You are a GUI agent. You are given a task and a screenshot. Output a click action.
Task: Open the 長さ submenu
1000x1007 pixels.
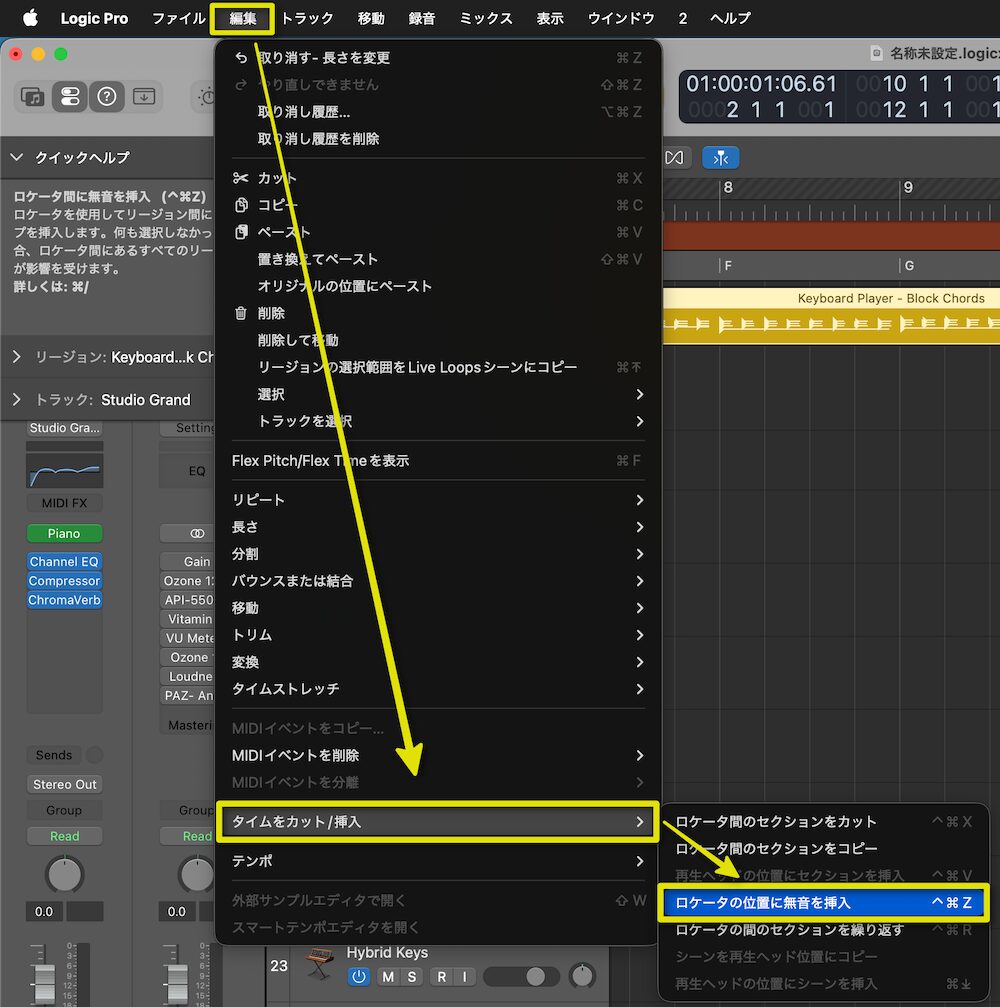[x=437, y=527]
